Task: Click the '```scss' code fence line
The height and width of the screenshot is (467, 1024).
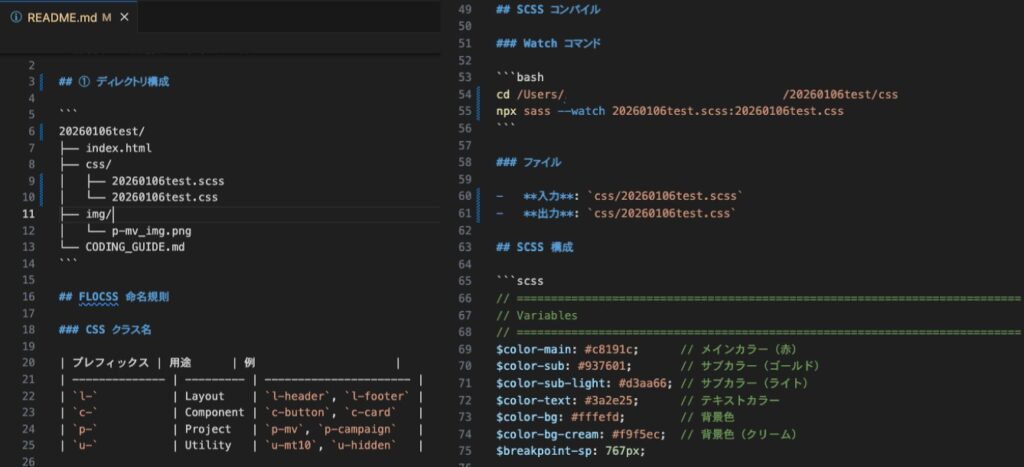Action: [520, 281]
